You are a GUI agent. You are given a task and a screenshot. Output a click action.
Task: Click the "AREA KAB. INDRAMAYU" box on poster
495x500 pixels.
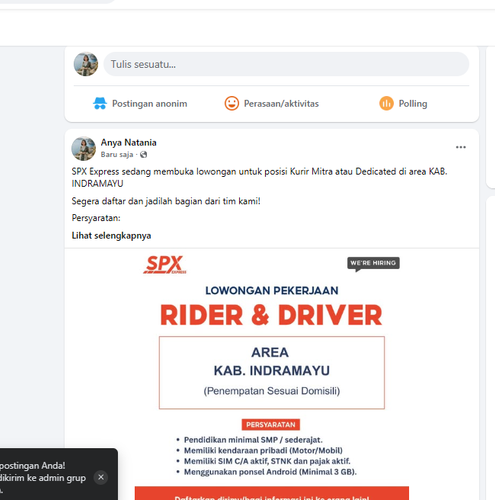(x=272, y=373)
